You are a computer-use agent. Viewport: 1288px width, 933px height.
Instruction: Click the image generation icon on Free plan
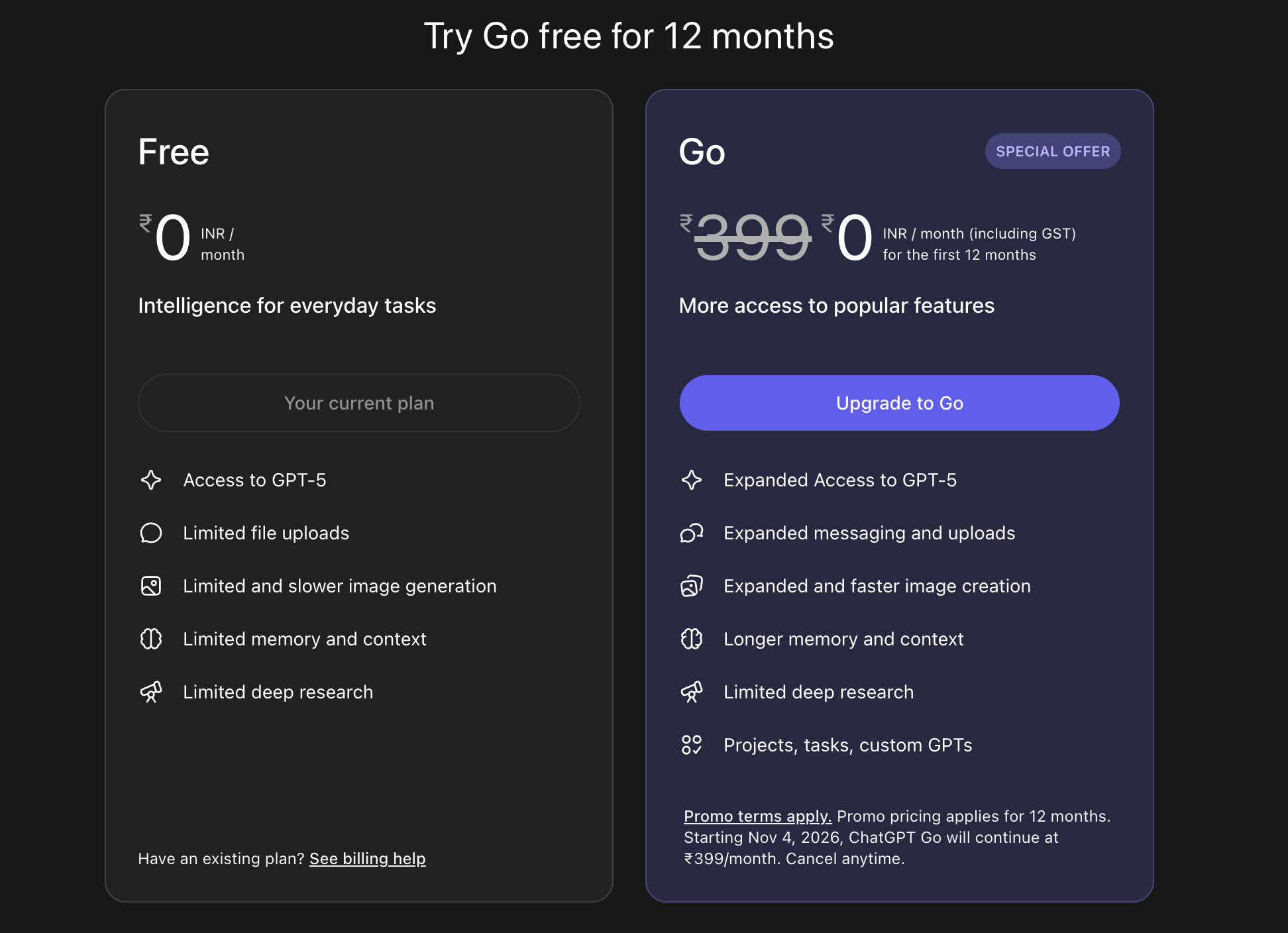(152, 586)
